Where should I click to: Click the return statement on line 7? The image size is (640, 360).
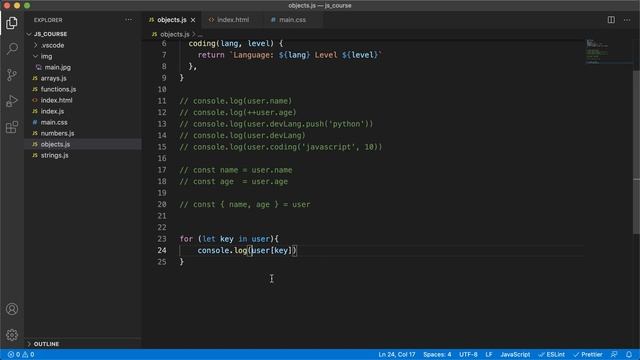coord(289,55)
